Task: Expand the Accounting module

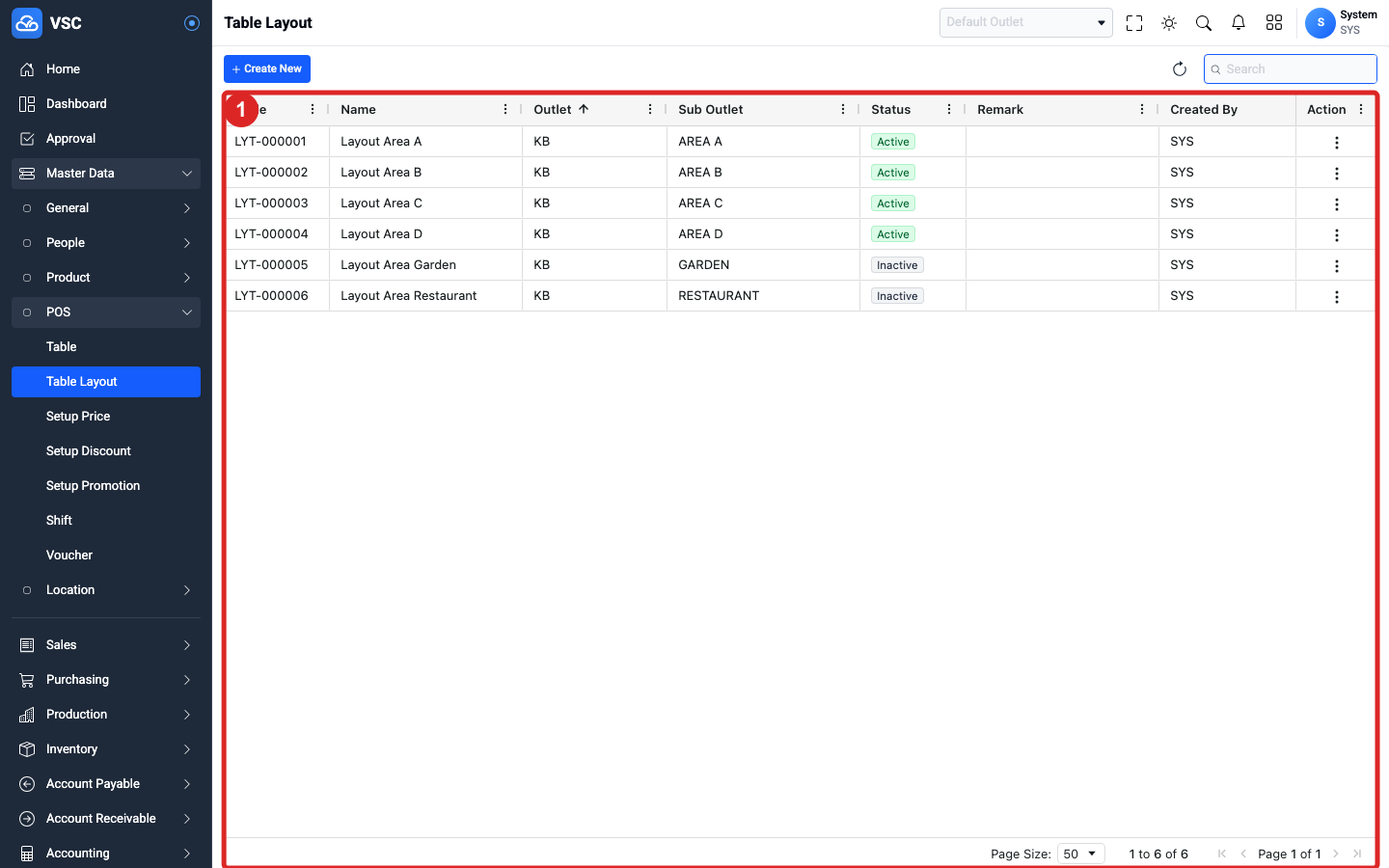Action: click(x=106, y=854)
